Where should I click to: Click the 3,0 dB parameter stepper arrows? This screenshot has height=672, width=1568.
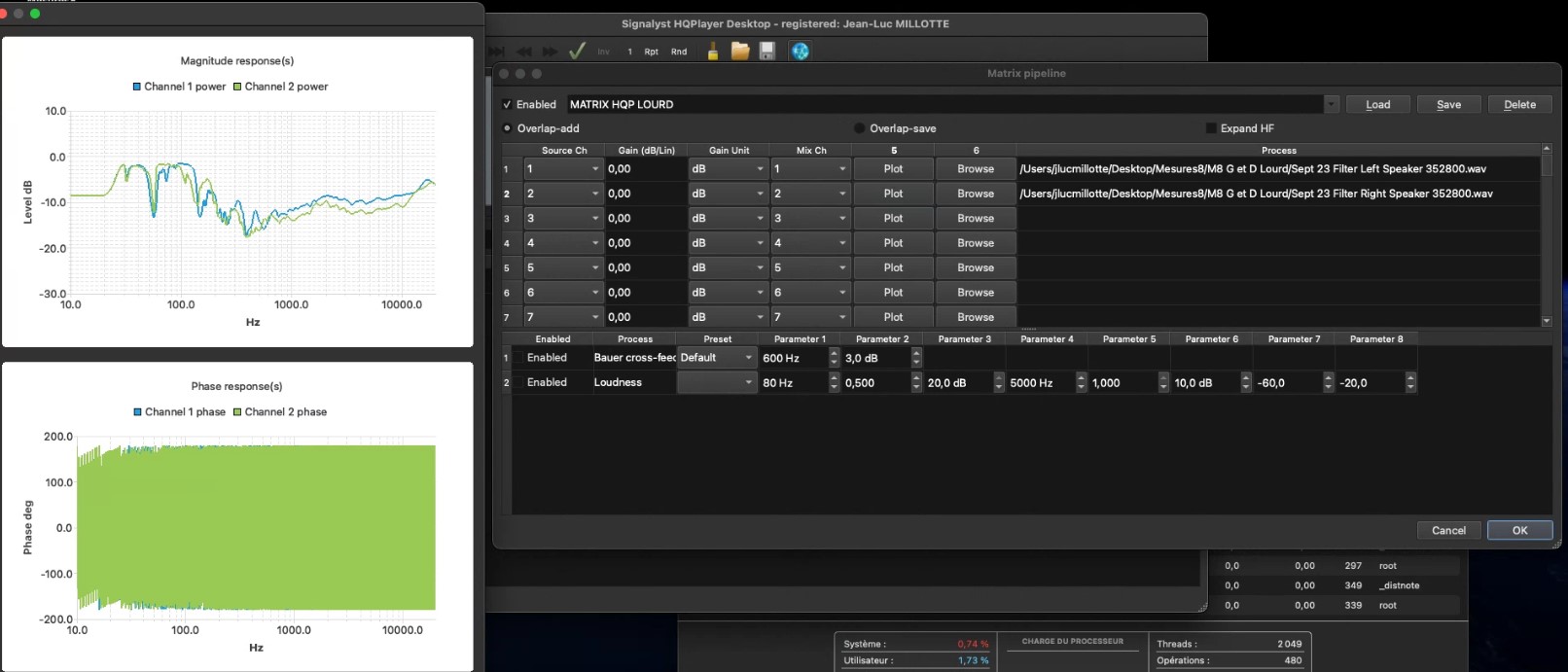click(916, 358)
